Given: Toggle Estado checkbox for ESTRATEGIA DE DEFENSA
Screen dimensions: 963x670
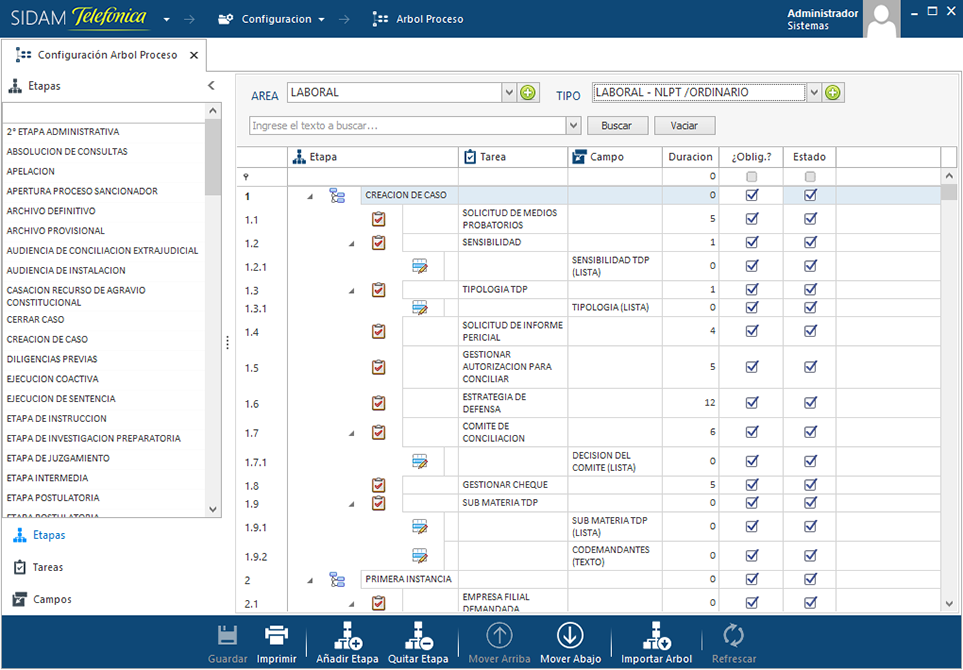Looking at the screenshot, I should pos(810,403).
